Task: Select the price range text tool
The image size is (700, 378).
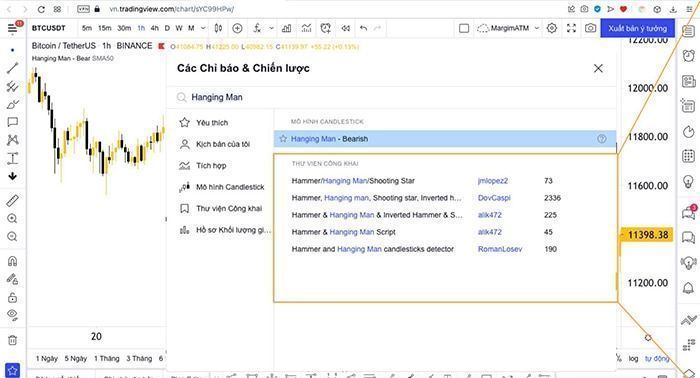Action: 12,158
